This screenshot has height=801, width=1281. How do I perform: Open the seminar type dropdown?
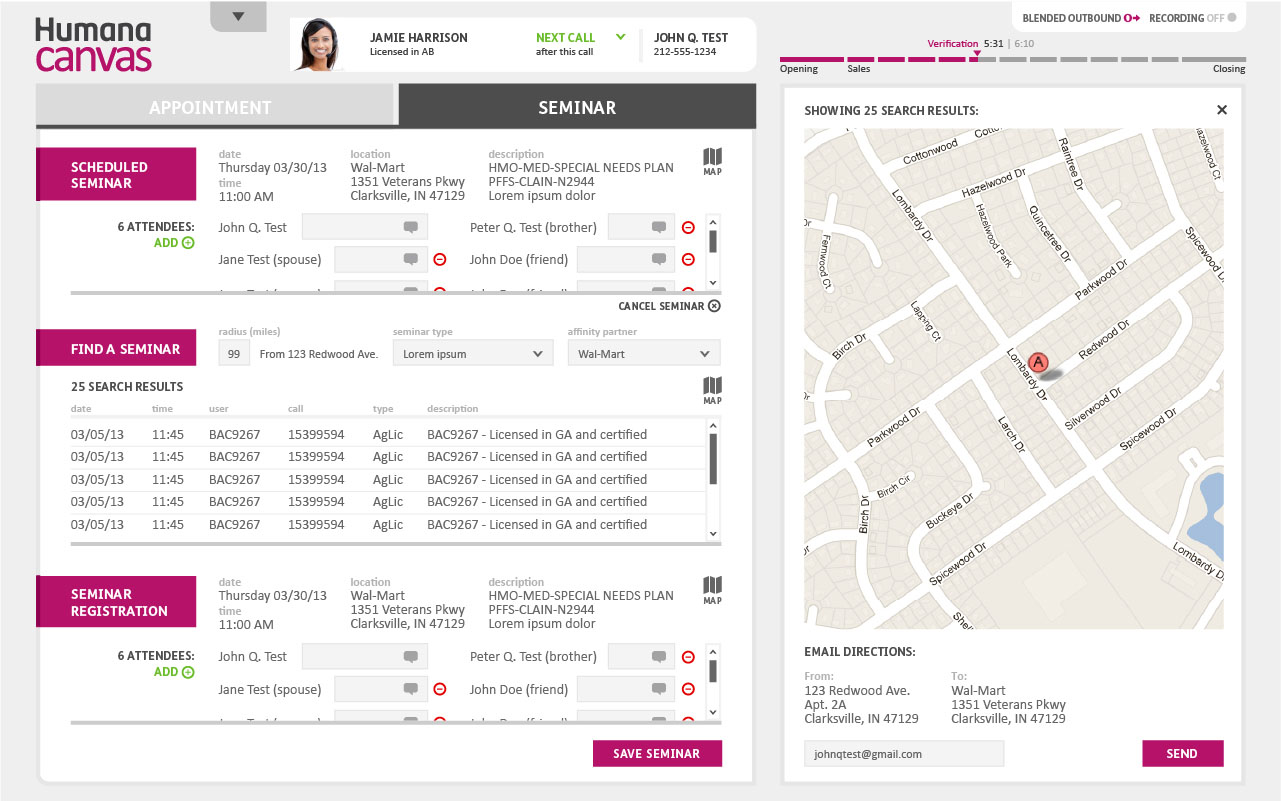point(473,353)
